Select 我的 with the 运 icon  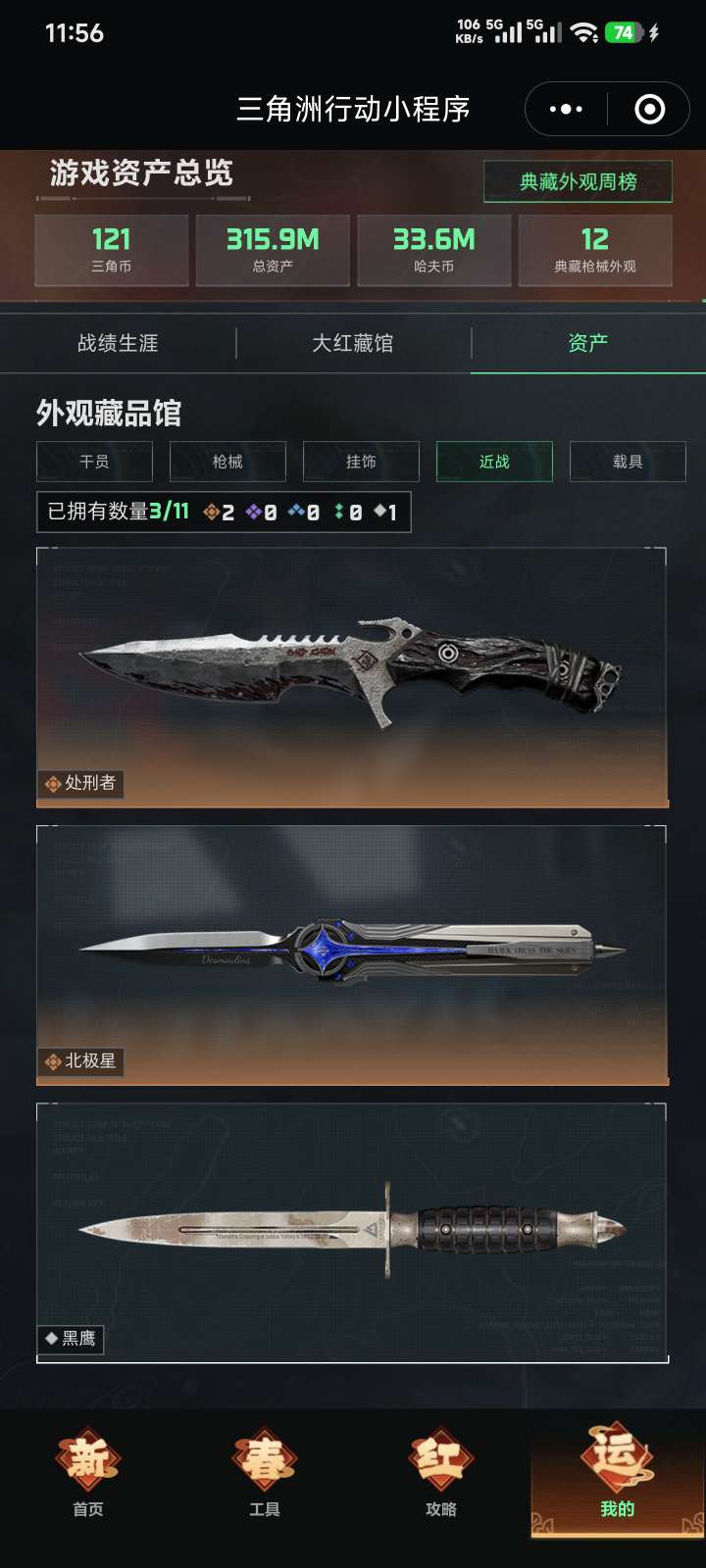click(x=618, y=1472)
